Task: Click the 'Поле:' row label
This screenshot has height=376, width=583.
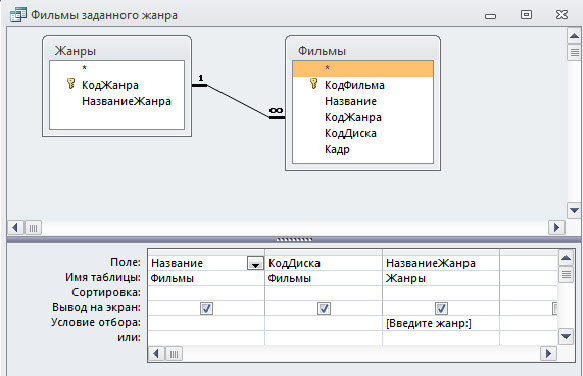Action: coord(126,263)
